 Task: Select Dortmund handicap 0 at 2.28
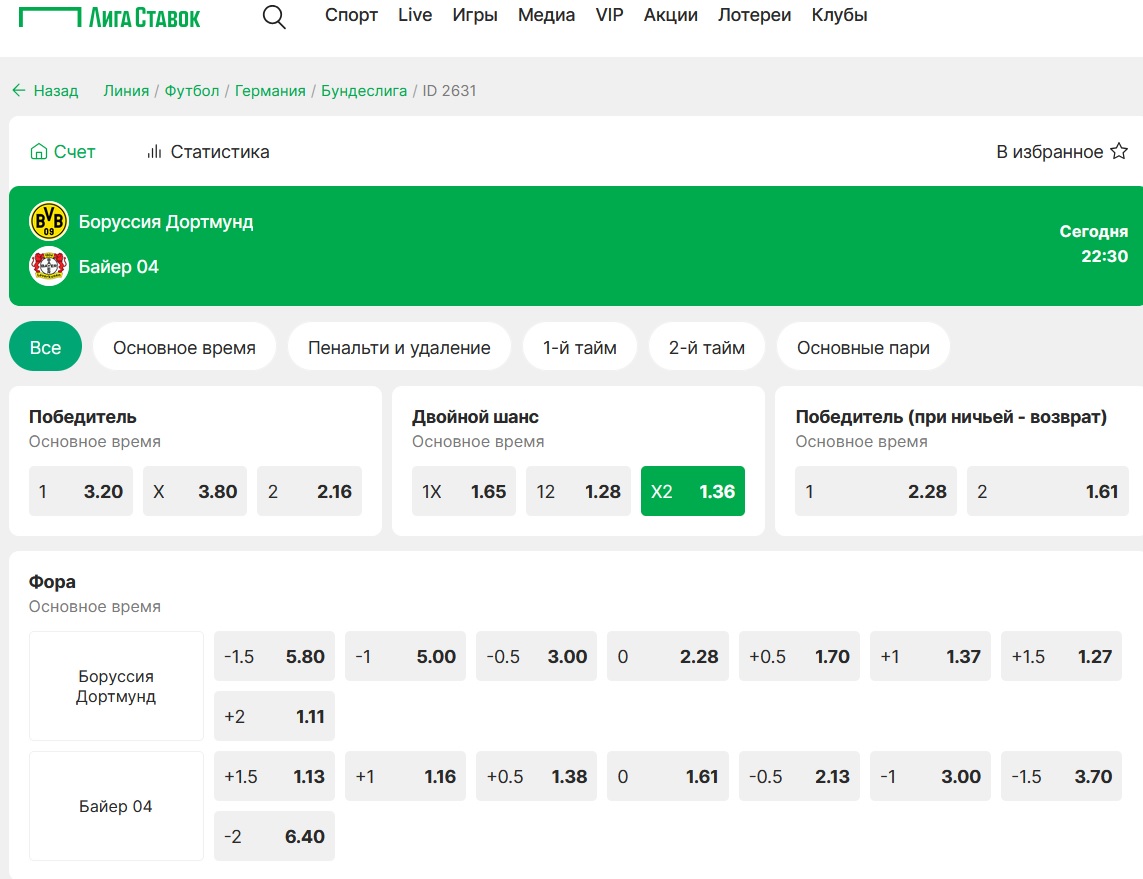pos(668,656)
